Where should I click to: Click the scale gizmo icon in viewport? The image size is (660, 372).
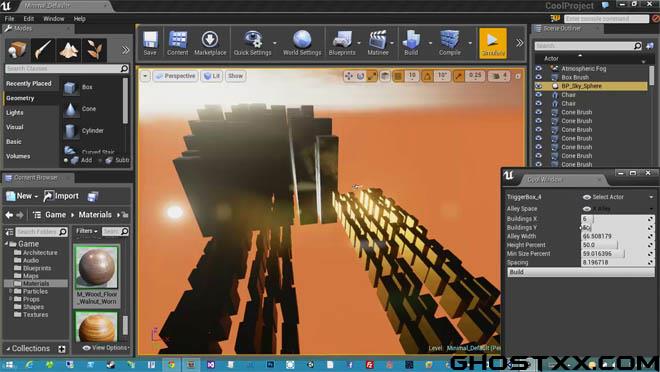tap(372, 76)
